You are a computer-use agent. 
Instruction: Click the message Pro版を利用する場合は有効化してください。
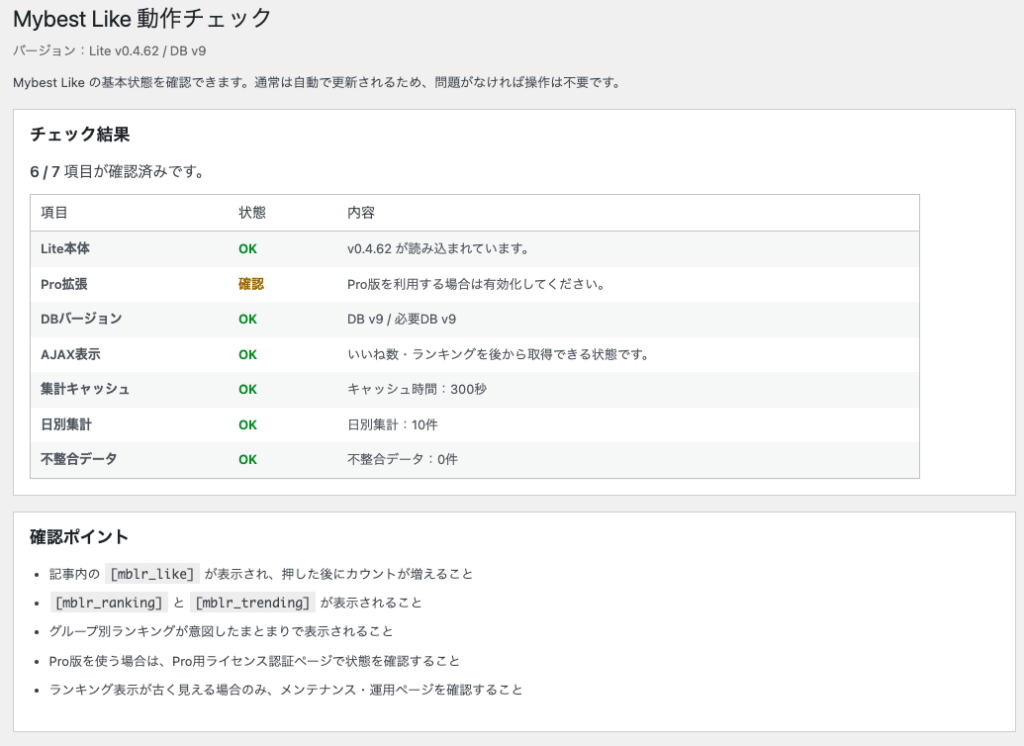[x=476, y=284]
